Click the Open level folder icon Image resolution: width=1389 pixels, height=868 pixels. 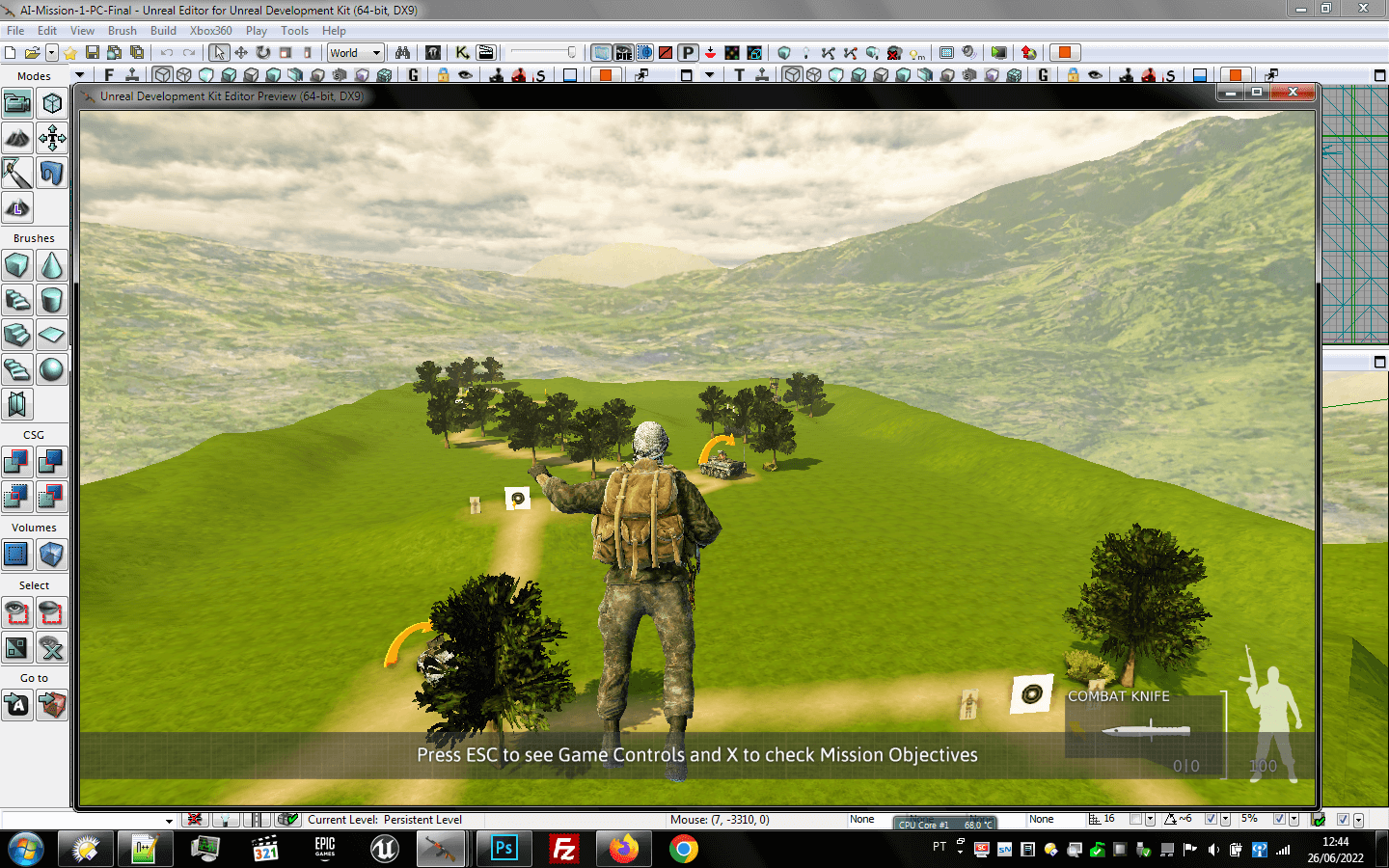point(32,53)
